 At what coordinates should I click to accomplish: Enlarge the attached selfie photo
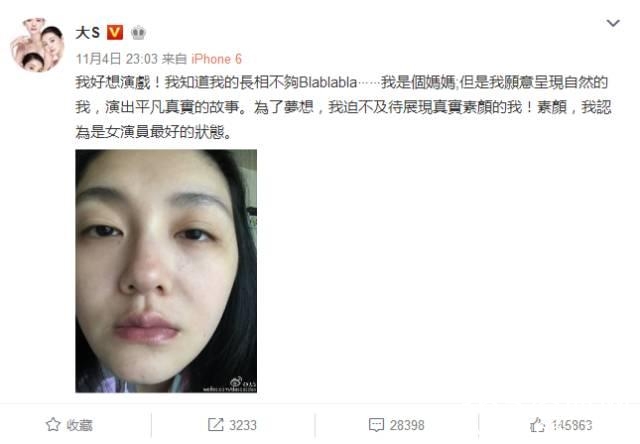(x=166, y=271)
